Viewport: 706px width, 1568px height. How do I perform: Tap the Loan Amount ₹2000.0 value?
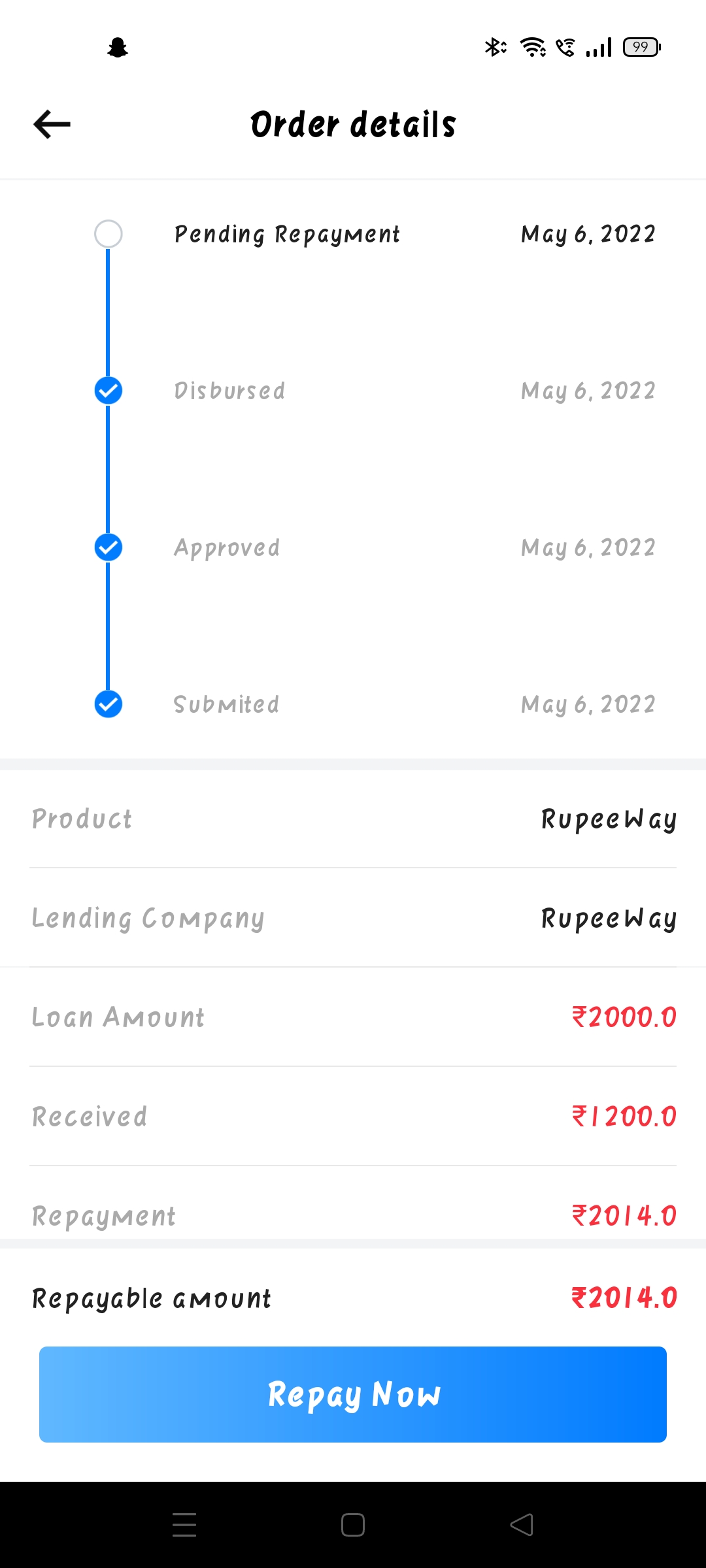point(624,1017)
